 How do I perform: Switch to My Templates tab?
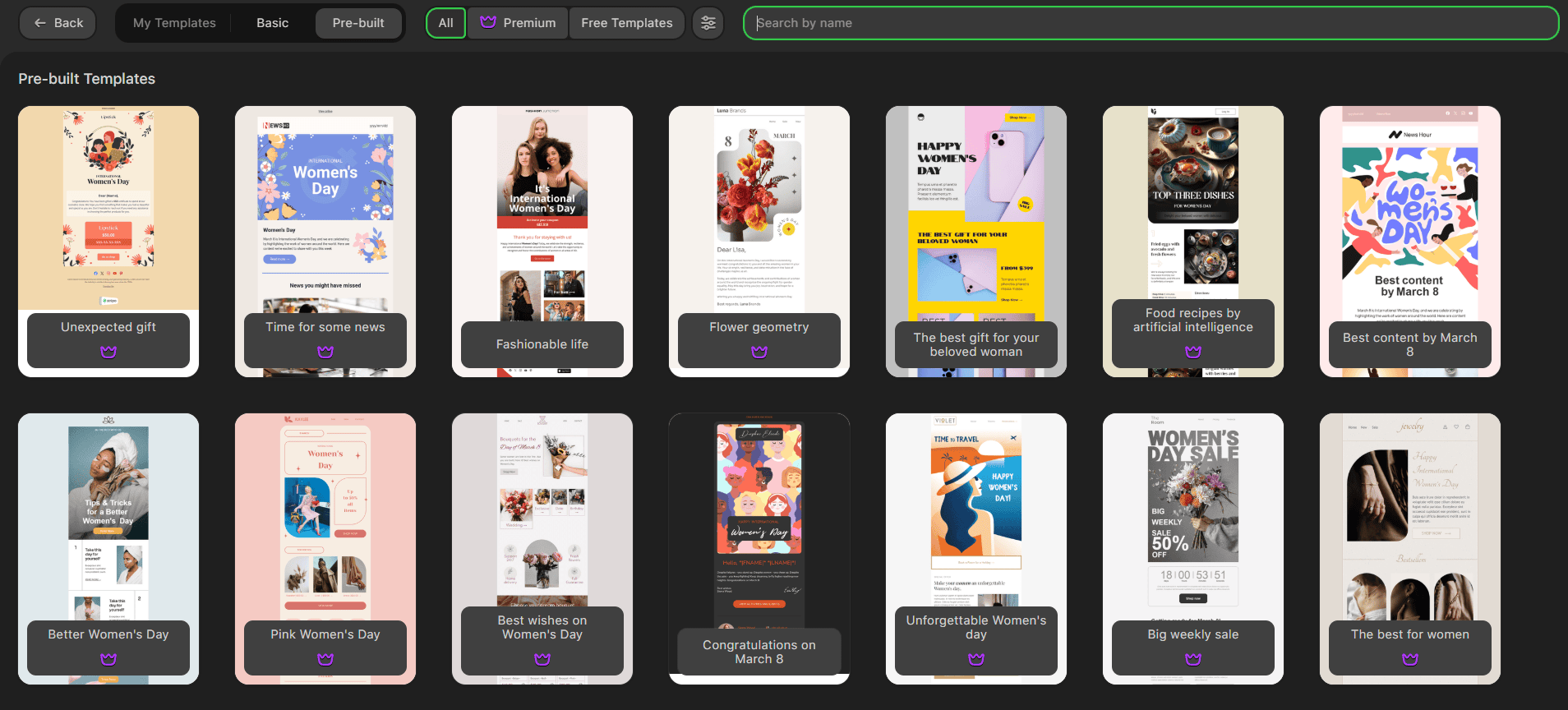pos(174,23)
